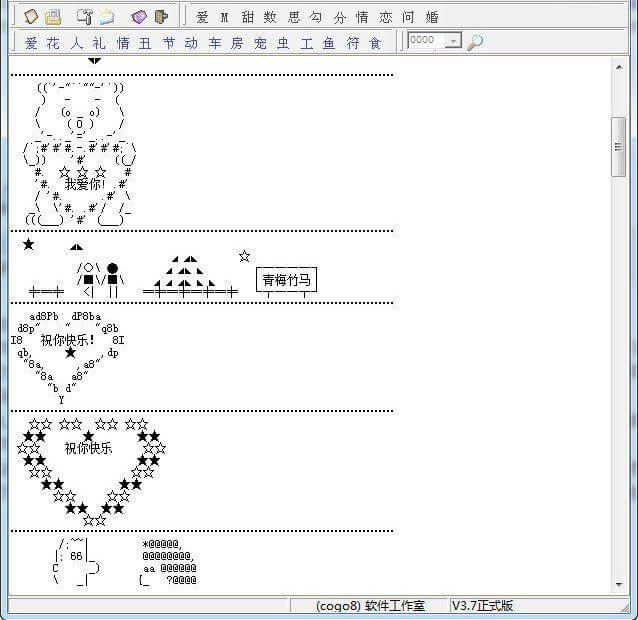Click the *@@@@@, line of ASCII art
The width and height of the screenshot is (638, 620).
162,544
